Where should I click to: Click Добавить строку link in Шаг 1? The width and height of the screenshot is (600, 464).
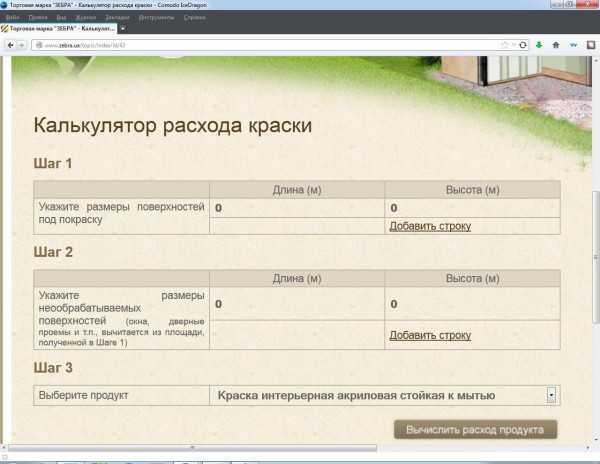430,226
